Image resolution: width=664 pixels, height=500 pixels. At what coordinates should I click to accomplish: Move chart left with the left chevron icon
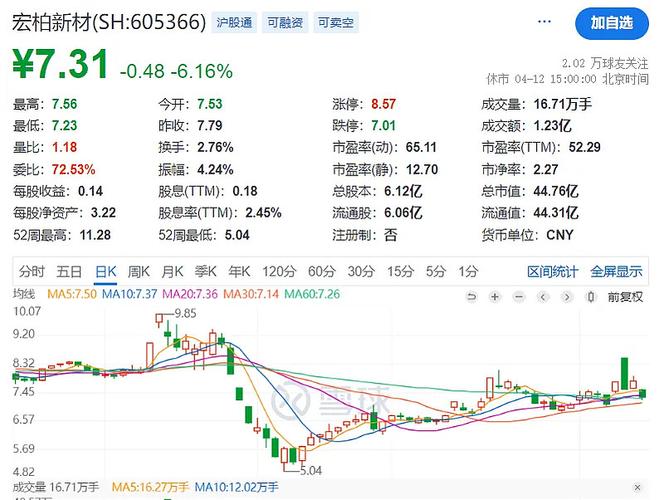coord(543,297)
